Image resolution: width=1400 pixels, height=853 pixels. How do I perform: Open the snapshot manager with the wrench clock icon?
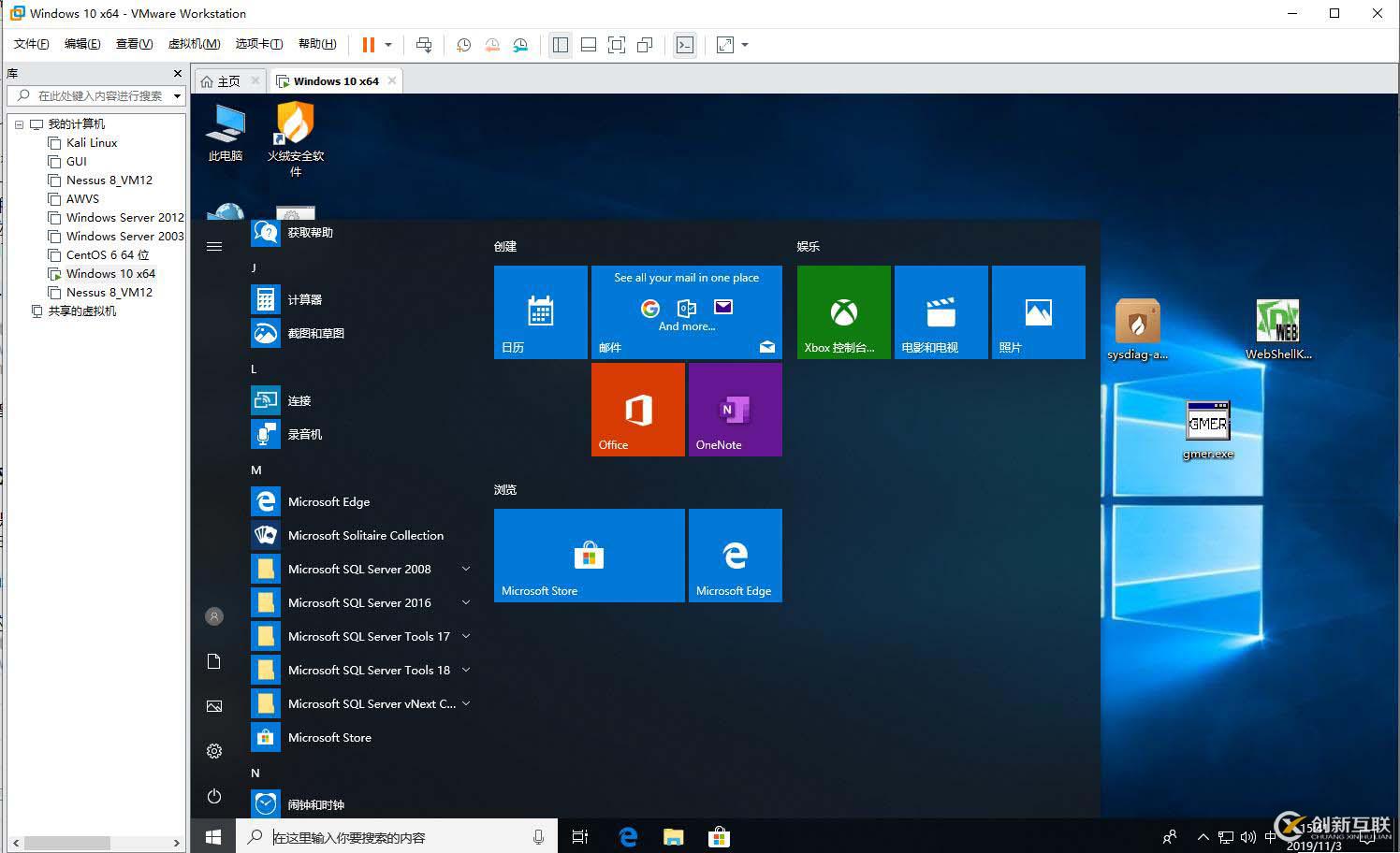(x=521, y=45)
